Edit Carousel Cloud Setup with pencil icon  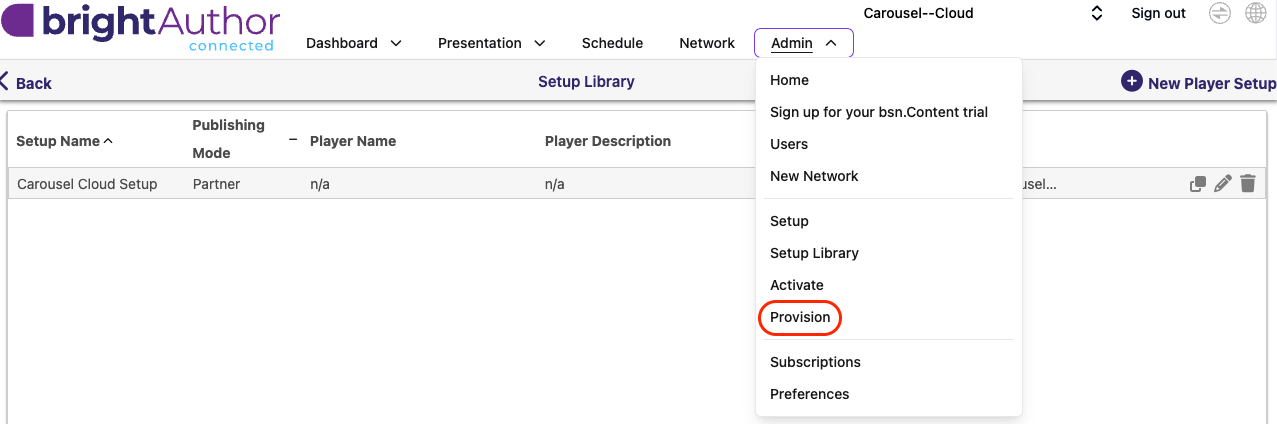(x=1222, y=184)
